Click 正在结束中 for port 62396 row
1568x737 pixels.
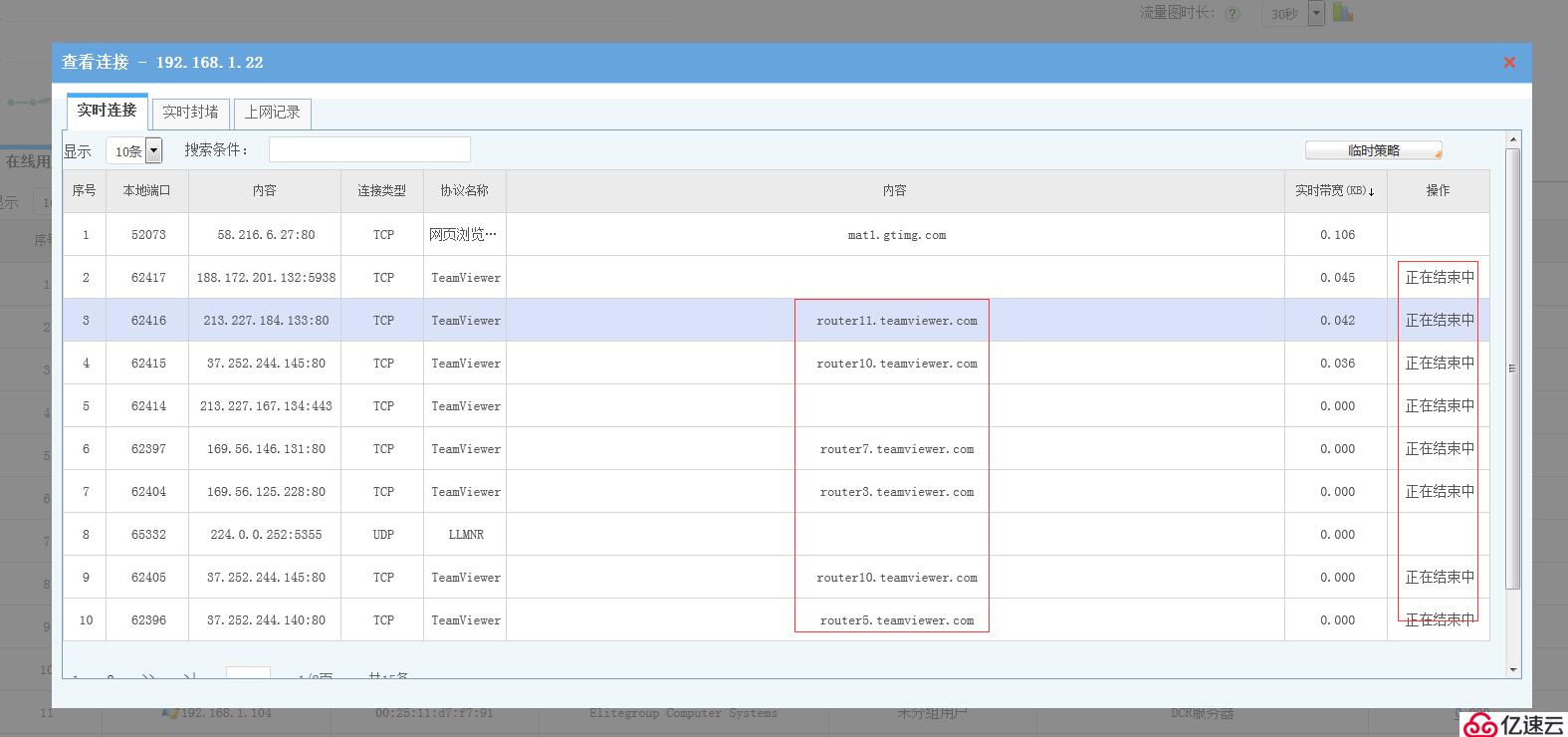[1440, 620]
